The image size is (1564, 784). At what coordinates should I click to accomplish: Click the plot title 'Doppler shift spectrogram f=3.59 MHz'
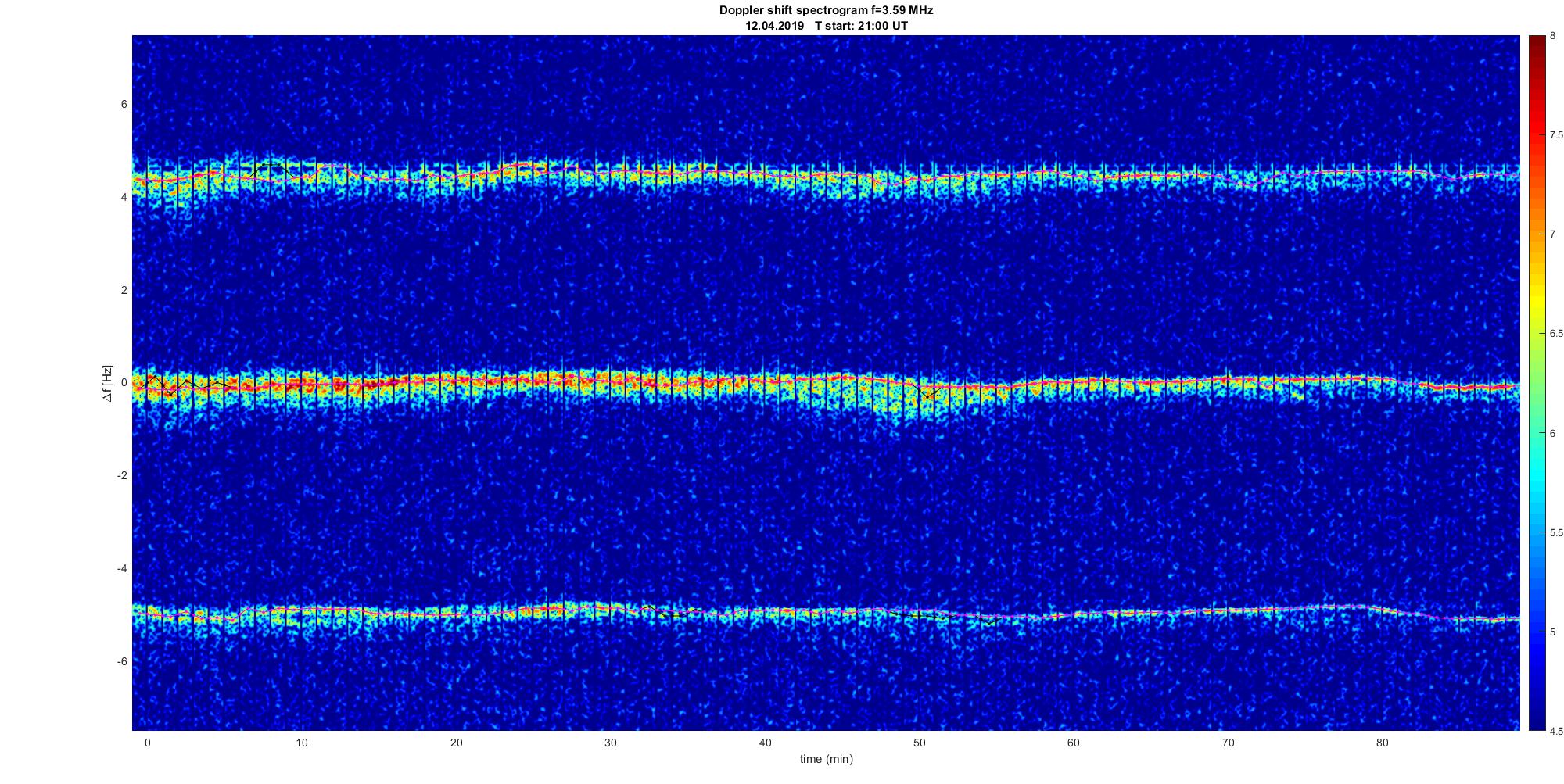(x=826, y=11)
